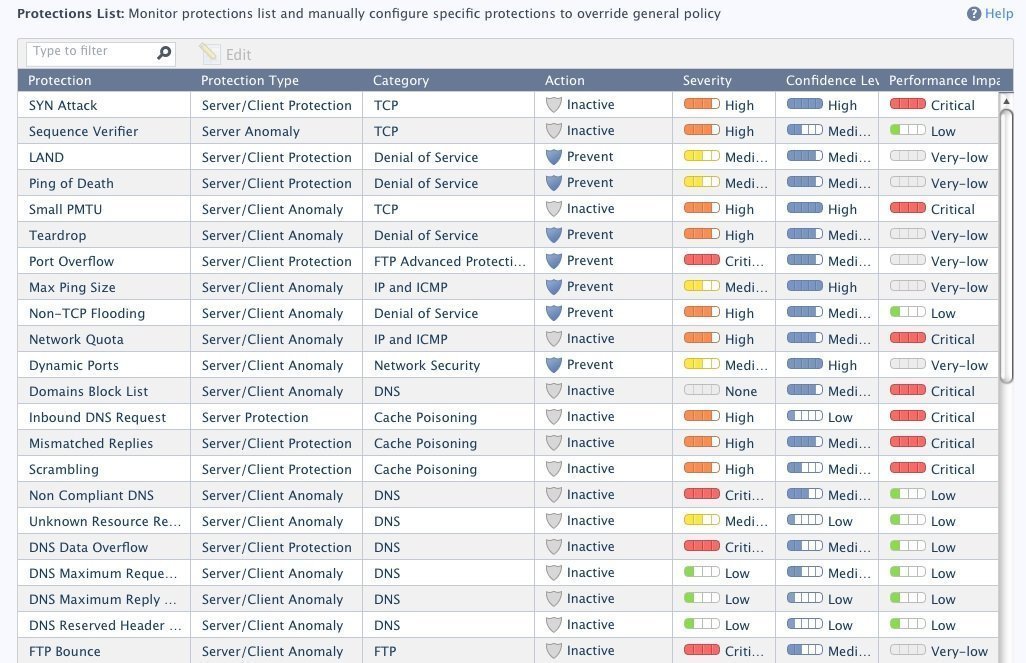This screenshot has width=1026, height=663.
Task: Click the Prevent shield icon for LAND
Action: click(x=554, y=157)
